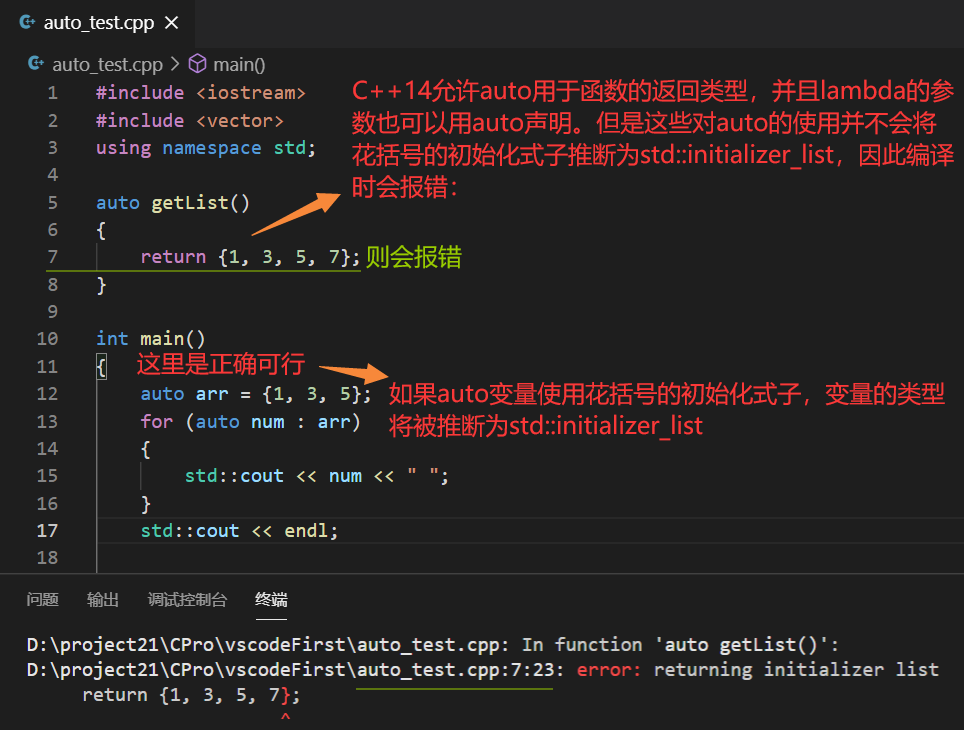The width and height of the screenshot is (964, 730).
Task: Click line number 17 in the gutter
Action: click(x=47, y=531)
